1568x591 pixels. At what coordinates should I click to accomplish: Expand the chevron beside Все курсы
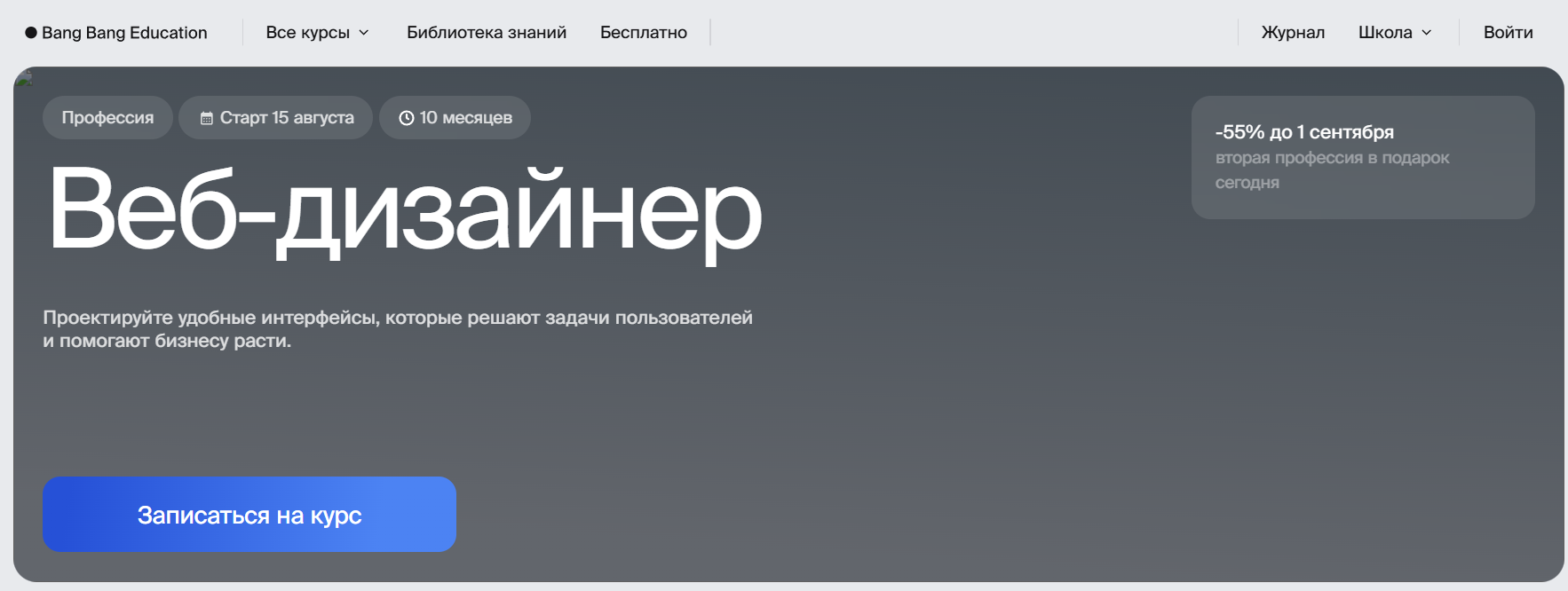click(364, 33)
